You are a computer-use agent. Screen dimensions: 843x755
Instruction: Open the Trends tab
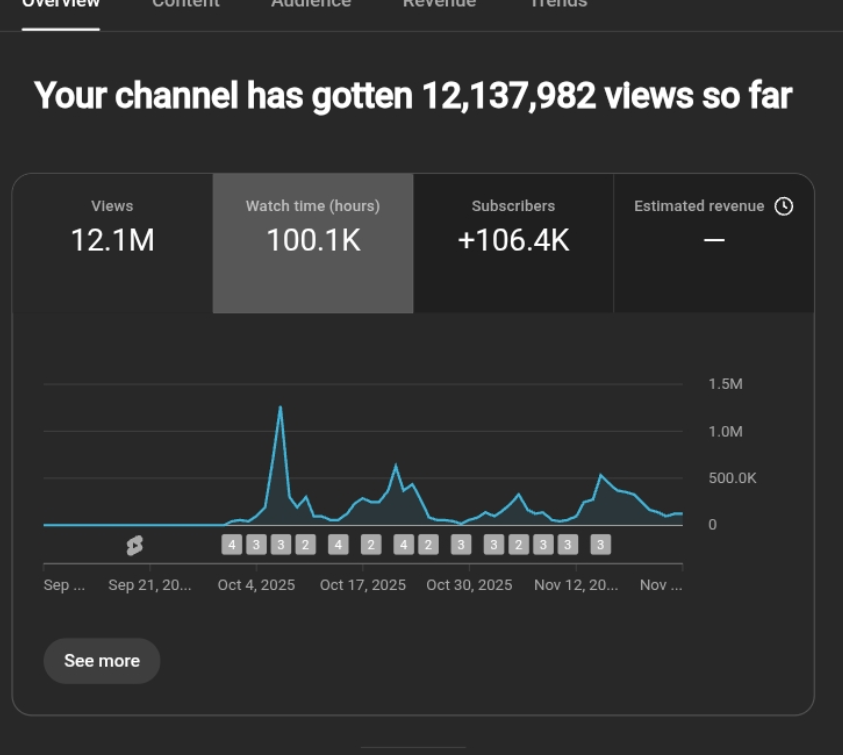(x=558, y=5)
